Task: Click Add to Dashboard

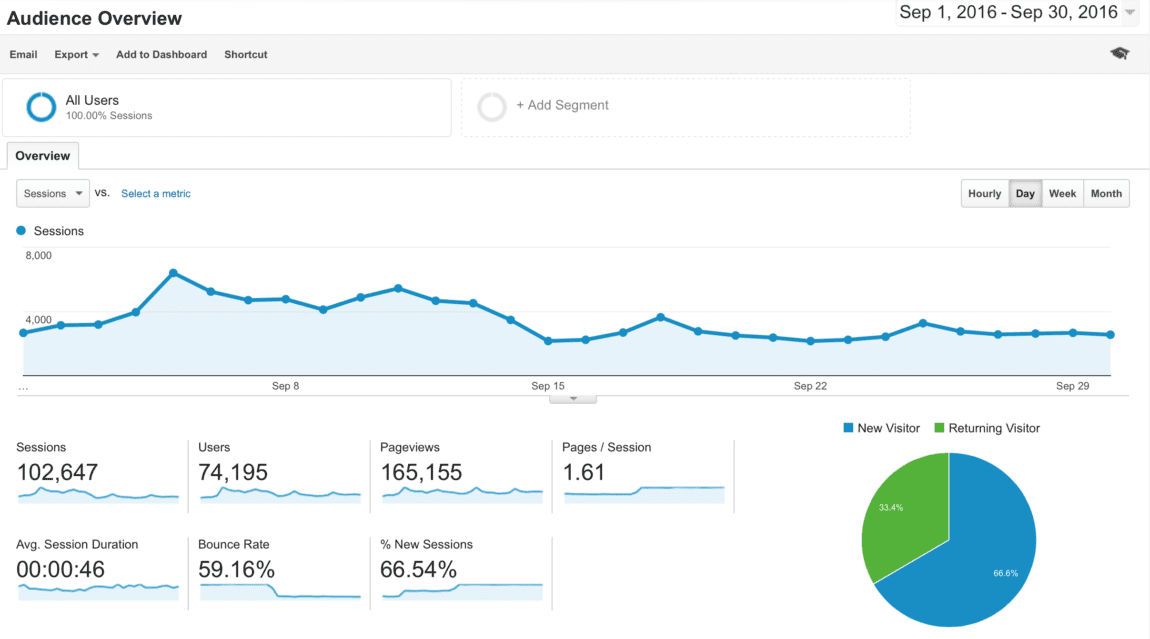Action: (x=161, y=55)
